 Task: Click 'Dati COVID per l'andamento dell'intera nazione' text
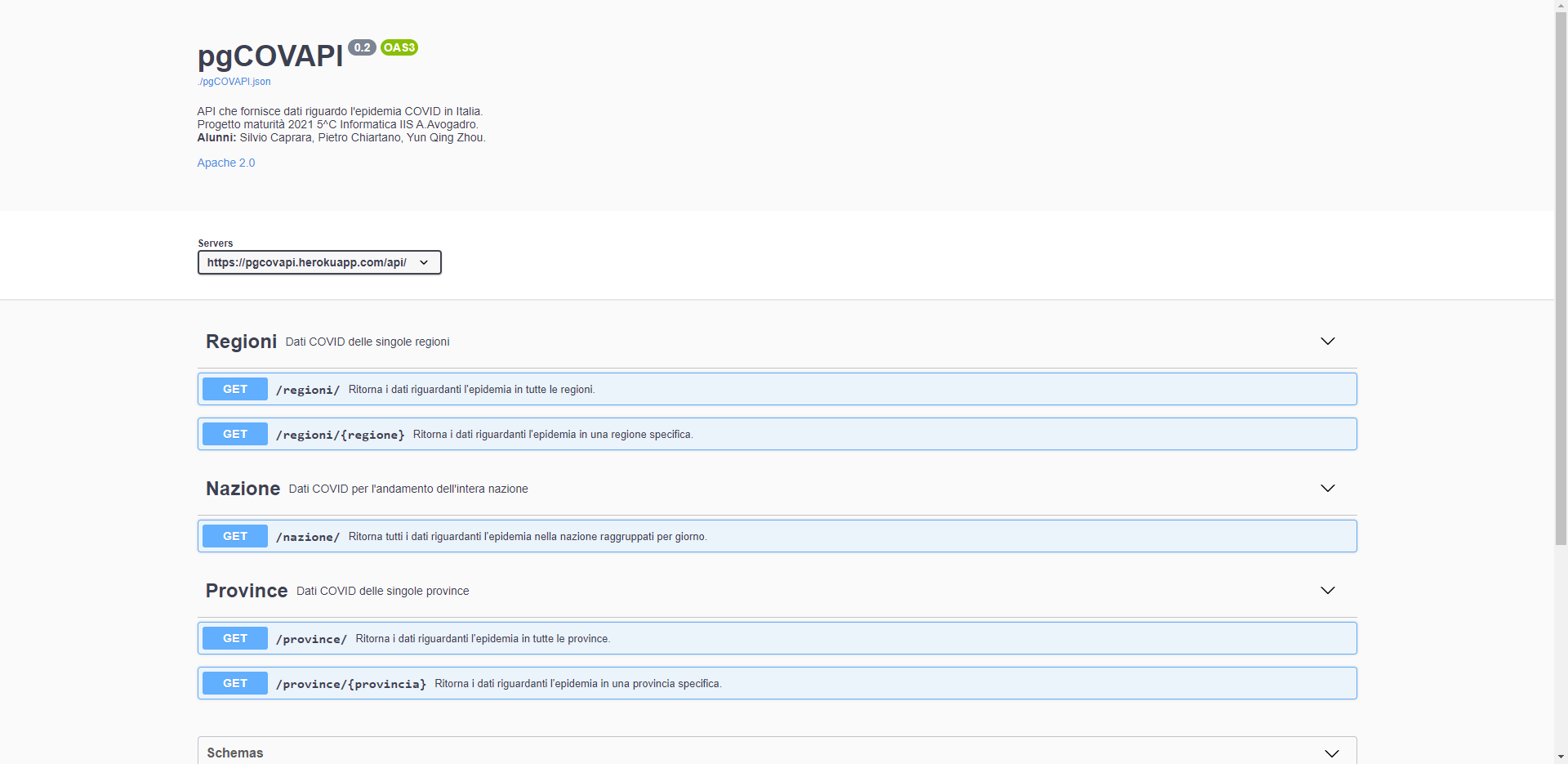[x=408, y=489]
